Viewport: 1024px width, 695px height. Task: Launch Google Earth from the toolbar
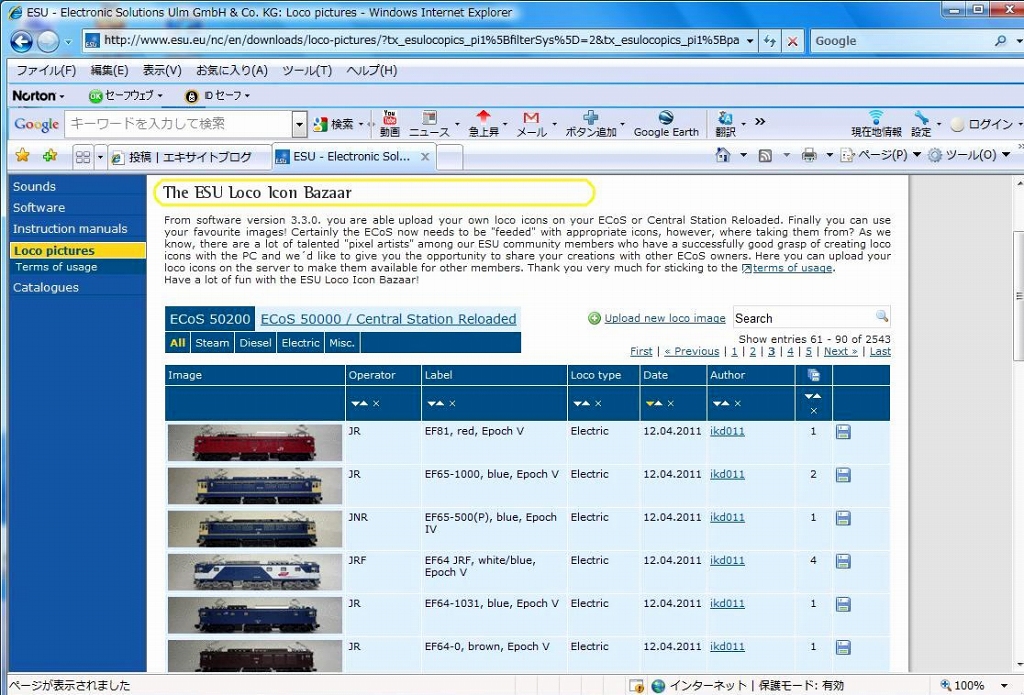coord(665,123)
